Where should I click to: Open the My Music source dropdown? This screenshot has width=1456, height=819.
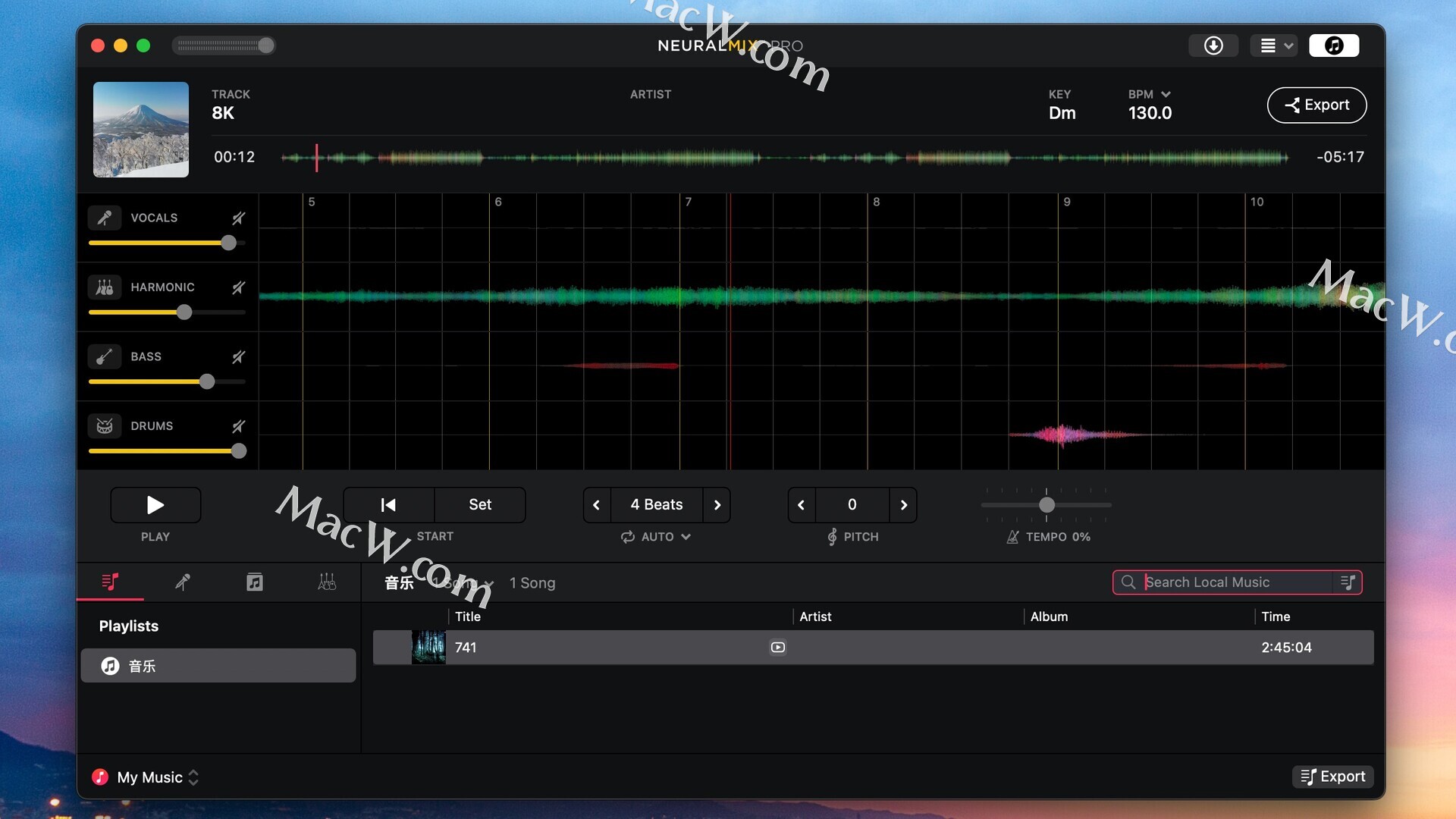click(146, 777)
